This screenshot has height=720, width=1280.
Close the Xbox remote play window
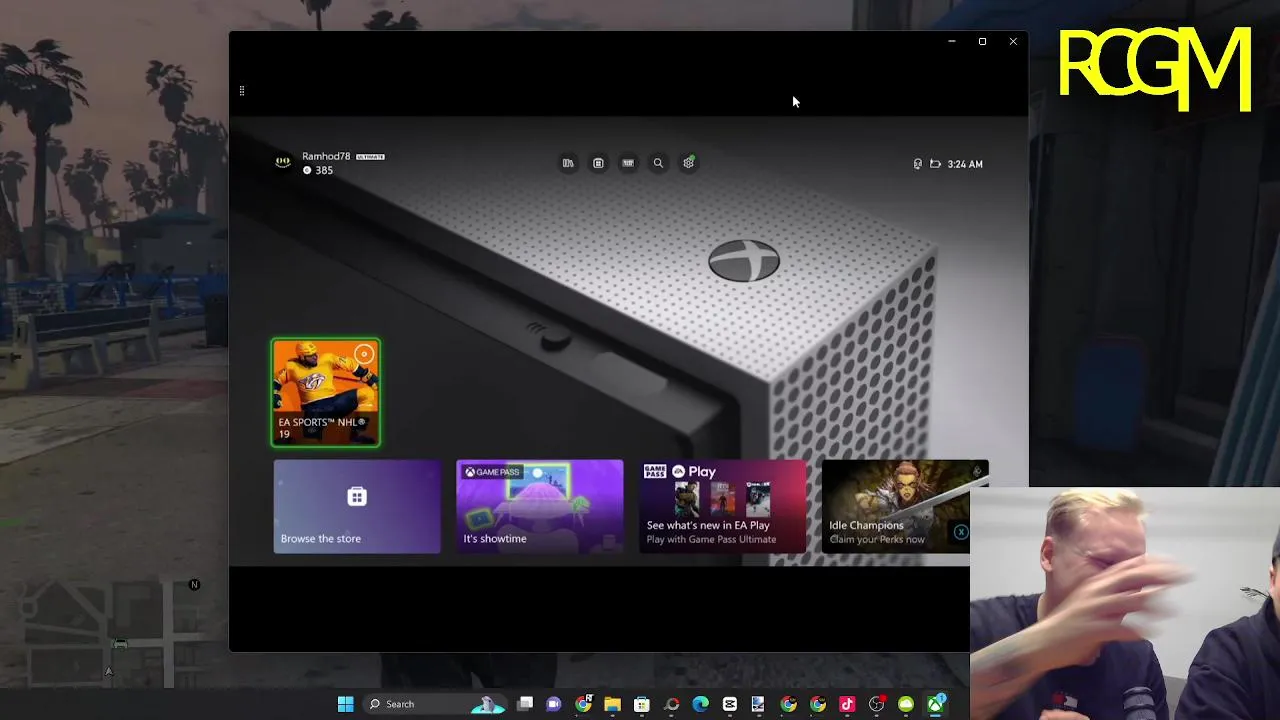coord(1013,42)
